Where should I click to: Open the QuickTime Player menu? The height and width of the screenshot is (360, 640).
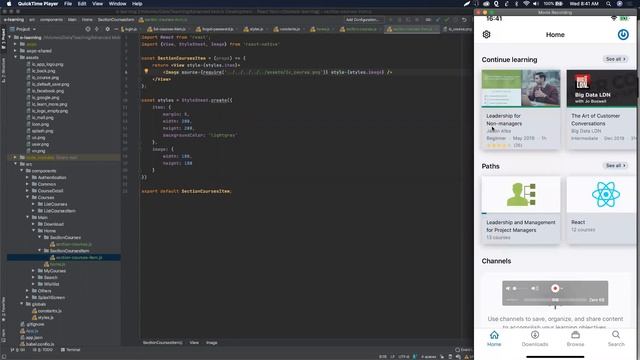point(38,4)
